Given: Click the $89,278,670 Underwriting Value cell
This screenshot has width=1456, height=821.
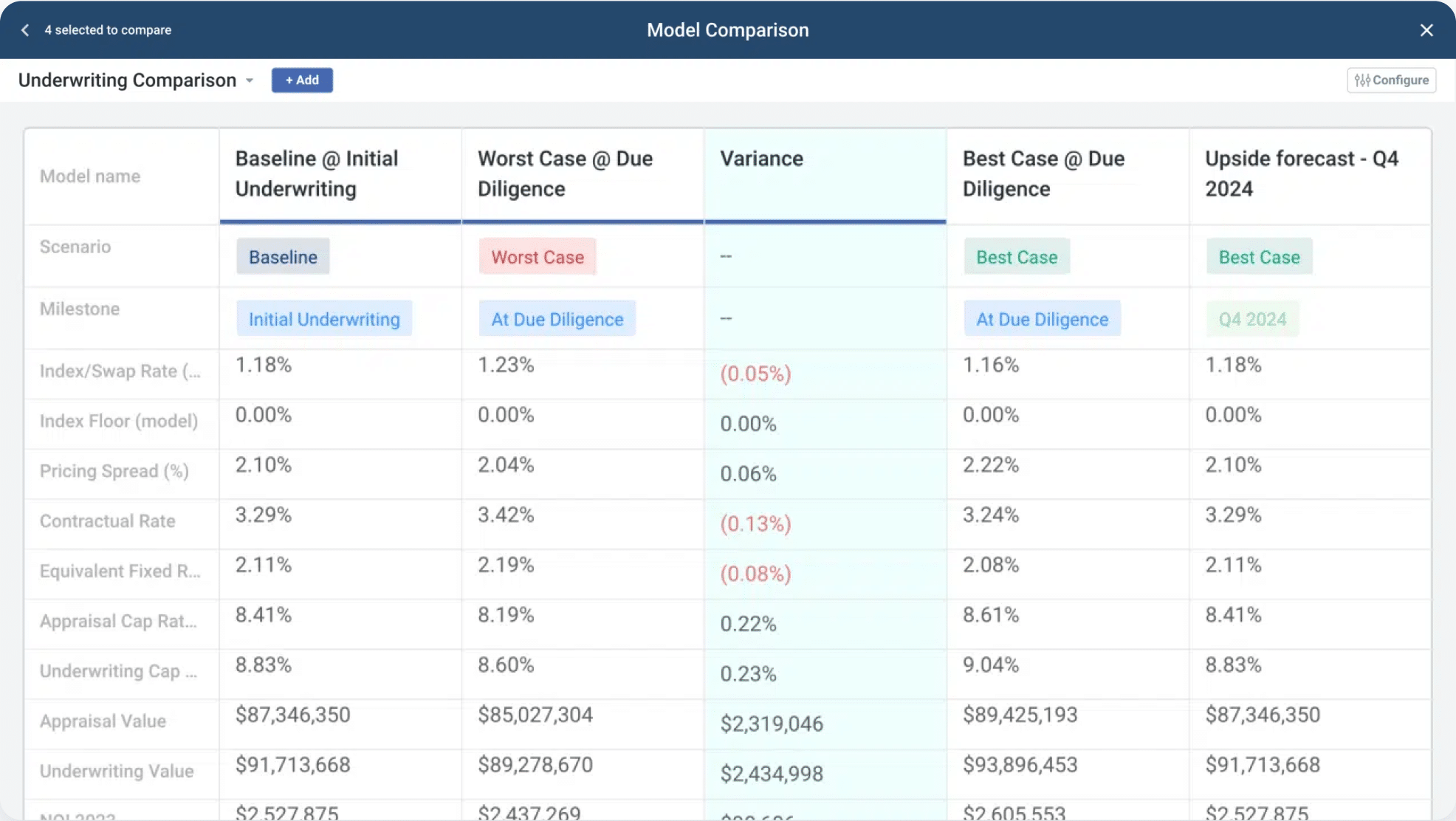Looking at the screenshot, I should click(535, 765).
